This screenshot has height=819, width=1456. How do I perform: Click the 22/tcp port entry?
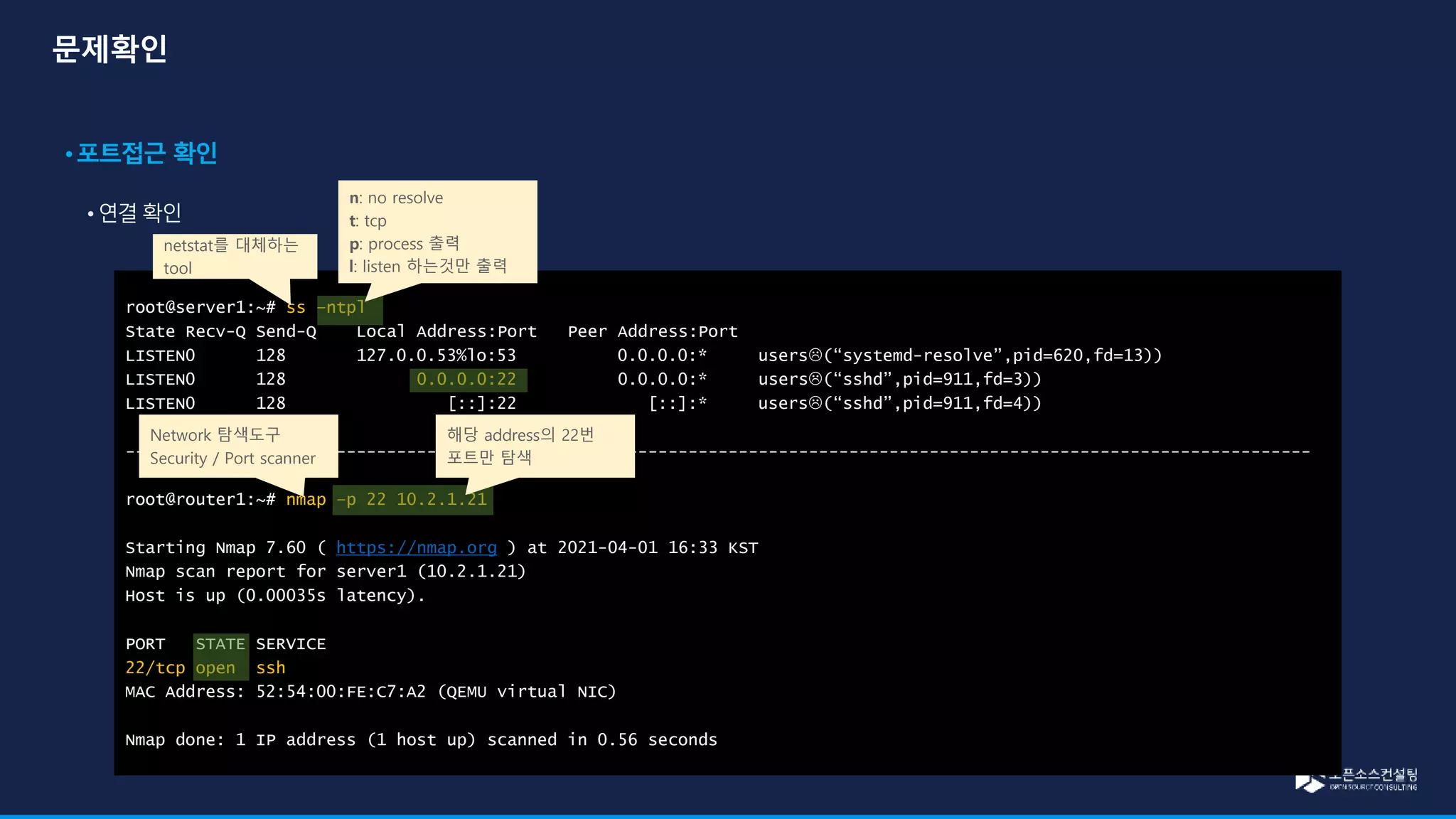(155, 668)
